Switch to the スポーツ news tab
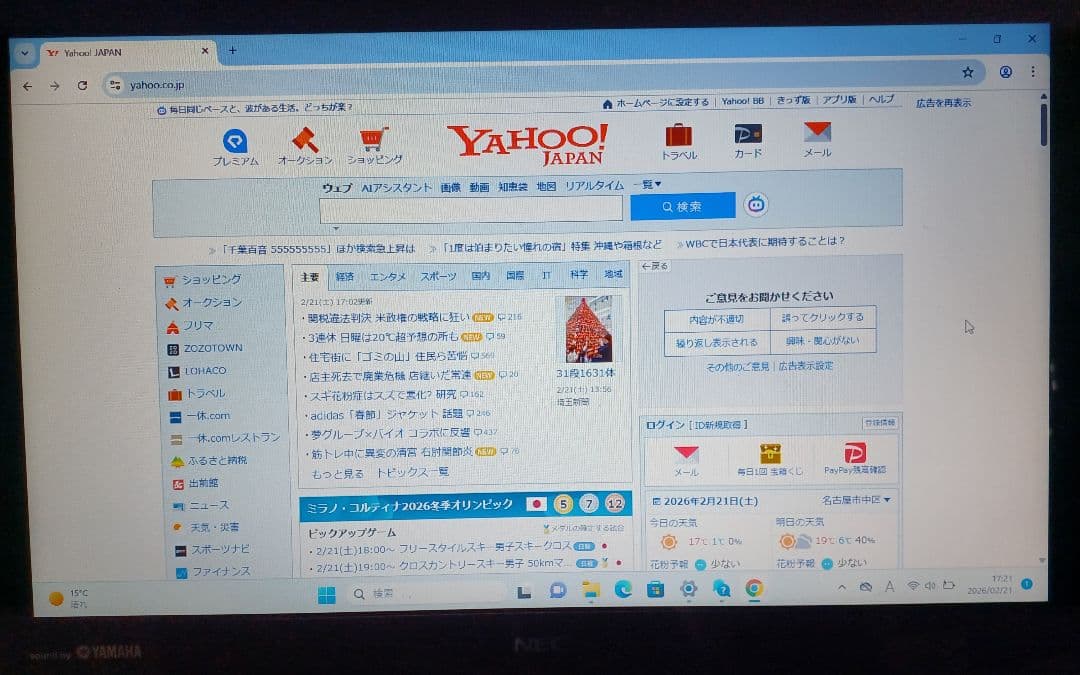The height and width of the screenshot is (675, 1080). tap(438, 276)
